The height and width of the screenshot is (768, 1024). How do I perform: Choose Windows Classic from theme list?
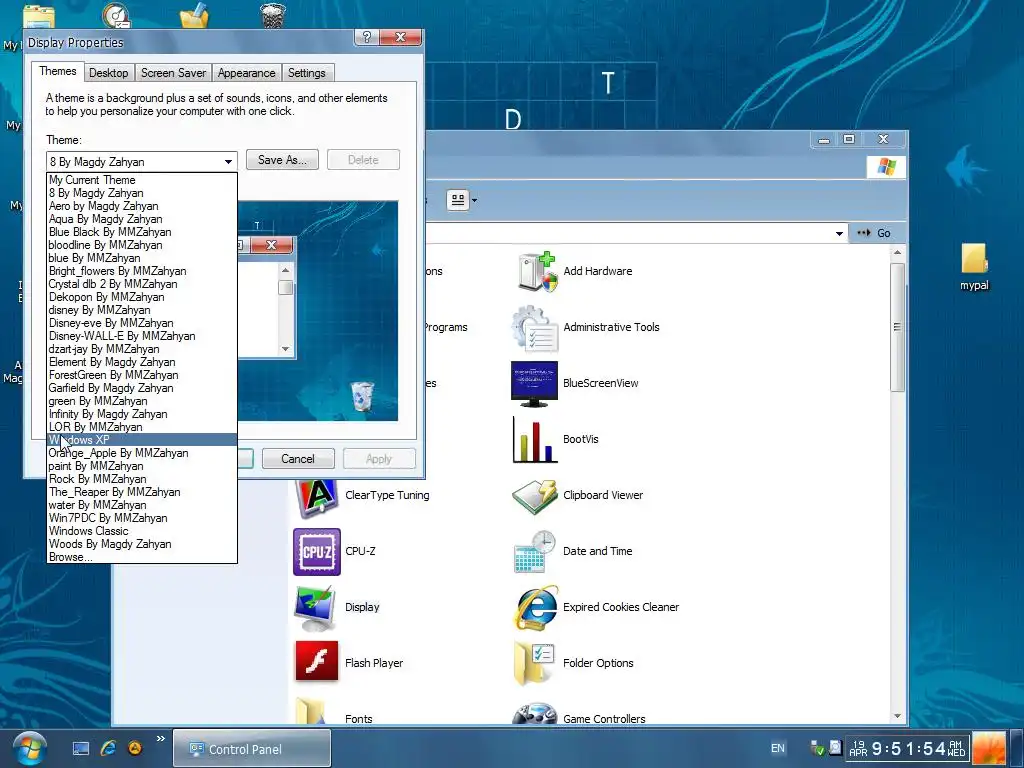(x=142, y=531)
